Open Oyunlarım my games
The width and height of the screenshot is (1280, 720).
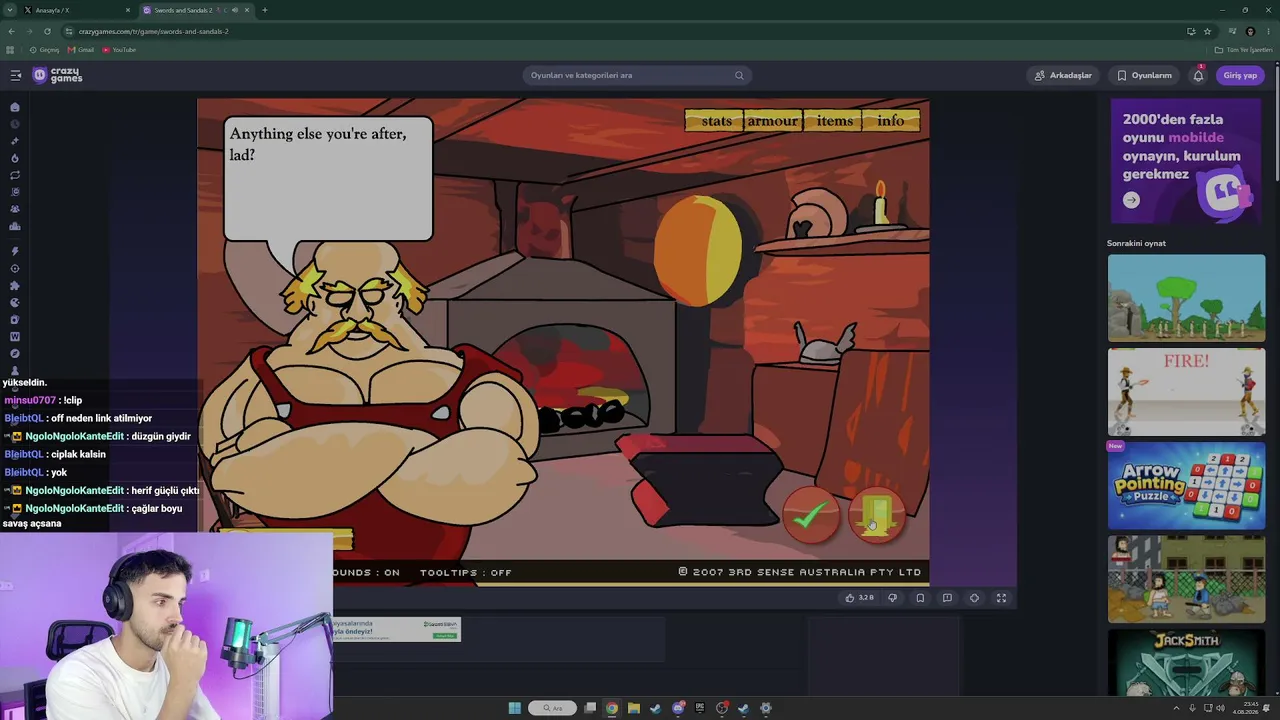[x=1144, y=75]
